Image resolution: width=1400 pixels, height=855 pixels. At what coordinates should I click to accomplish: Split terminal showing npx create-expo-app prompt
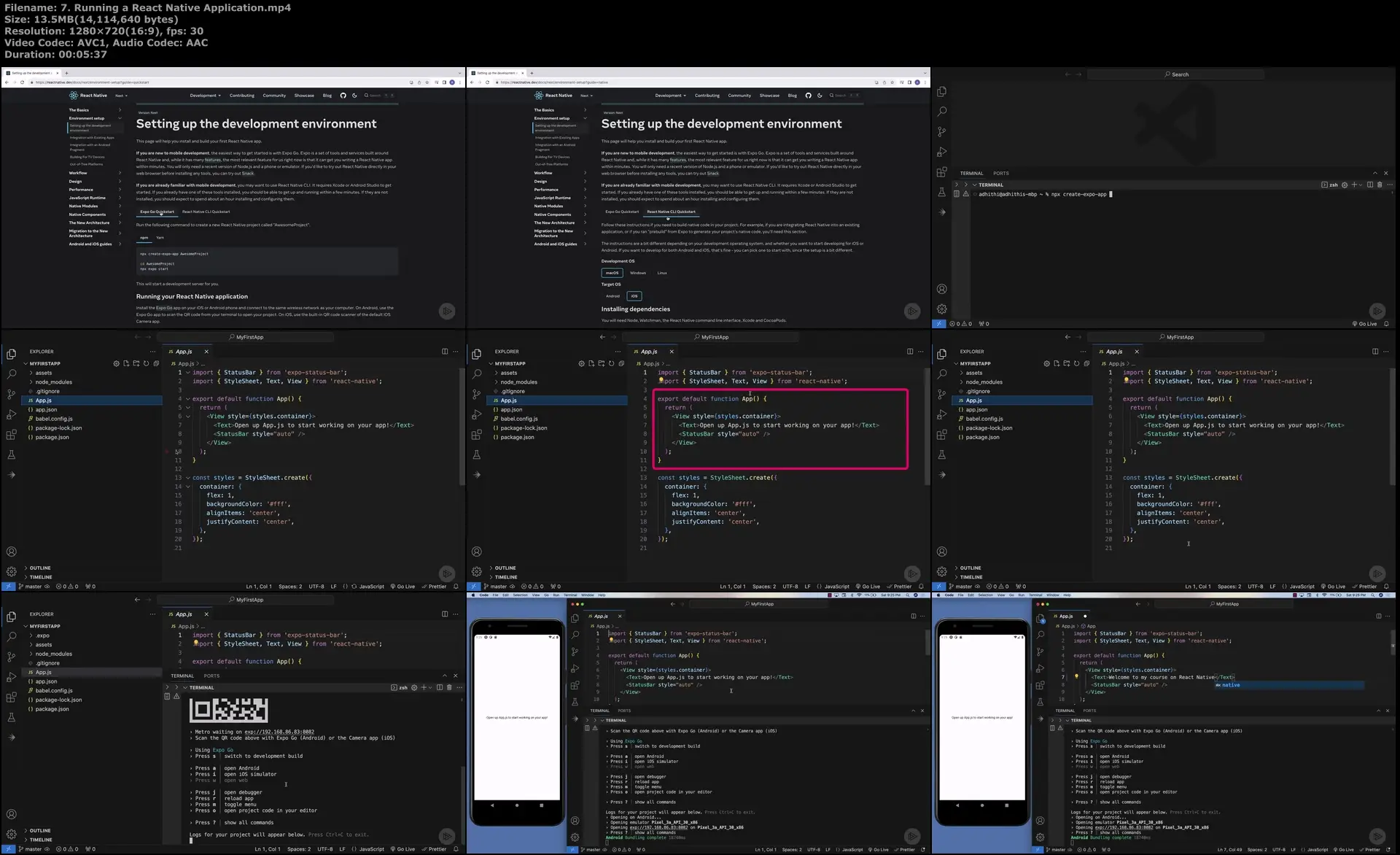tap(1369, 185)
